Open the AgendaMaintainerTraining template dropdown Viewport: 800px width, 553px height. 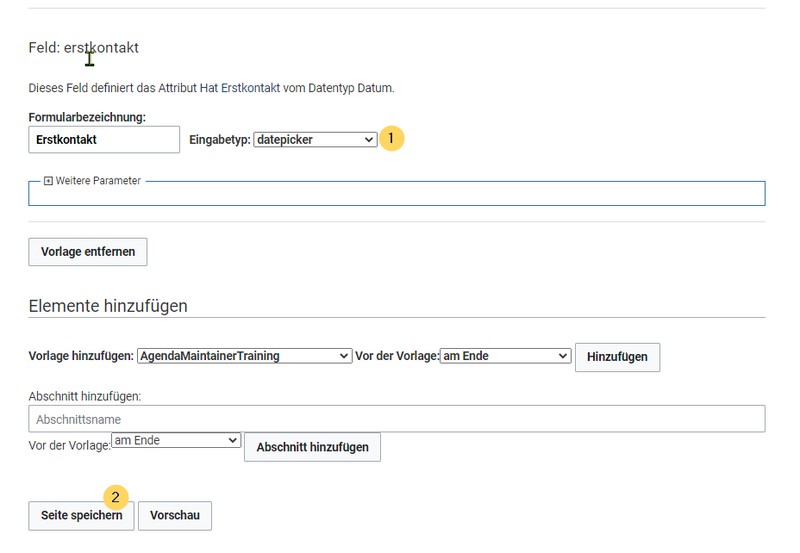(x=244, y=356)
